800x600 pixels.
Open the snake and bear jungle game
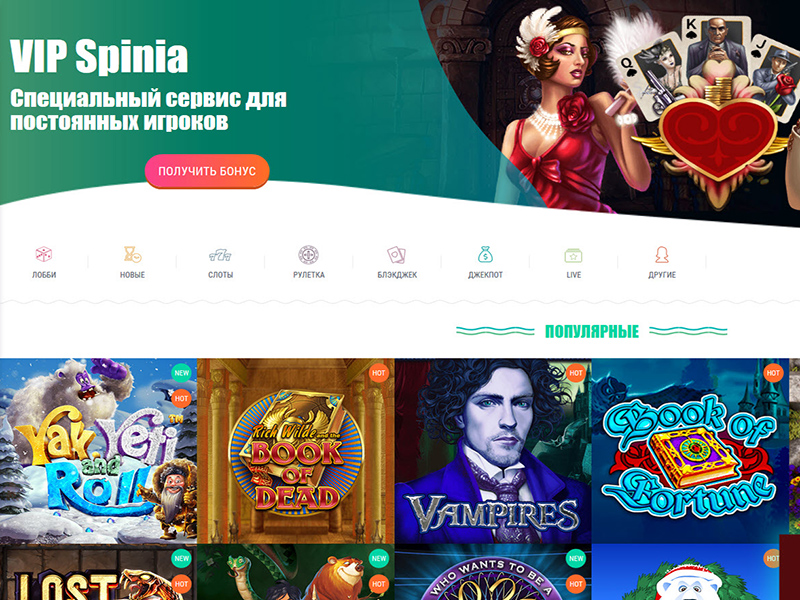tap(295, 572)
